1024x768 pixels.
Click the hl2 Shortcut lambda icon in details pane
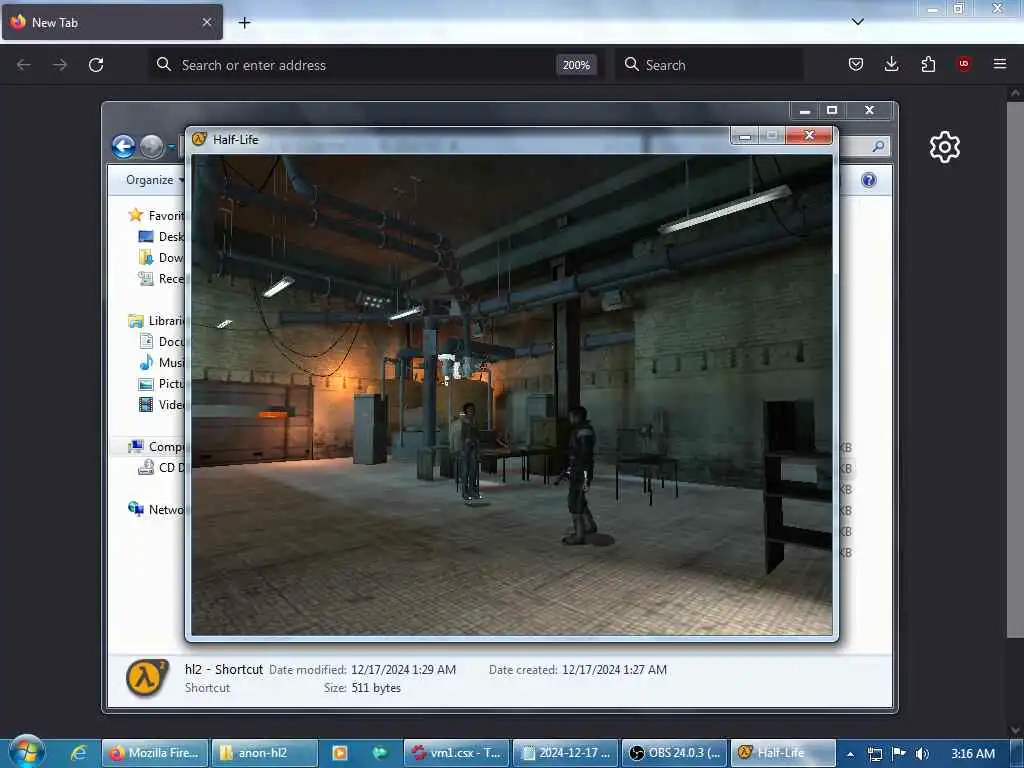(147, 678)
